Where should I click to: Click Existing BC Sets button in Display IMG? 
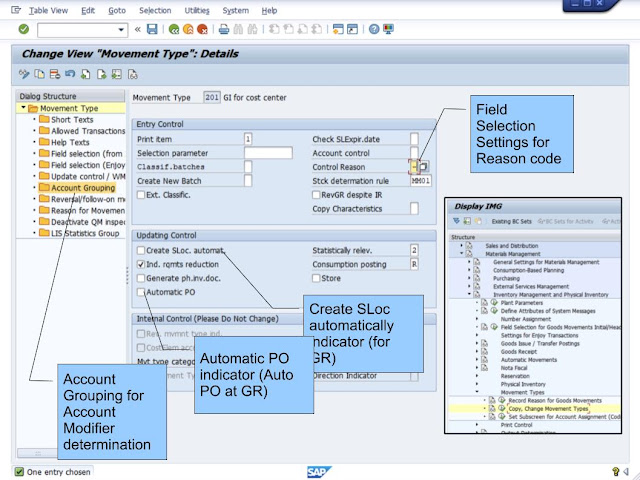pyautogui.click(x=511, y=221)
